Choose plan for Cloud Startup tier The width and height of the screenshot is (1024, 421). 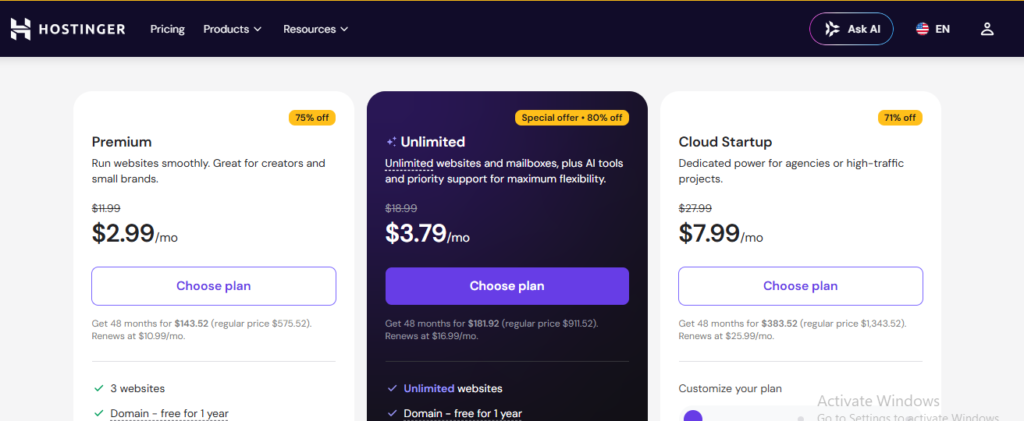[801, 286]
